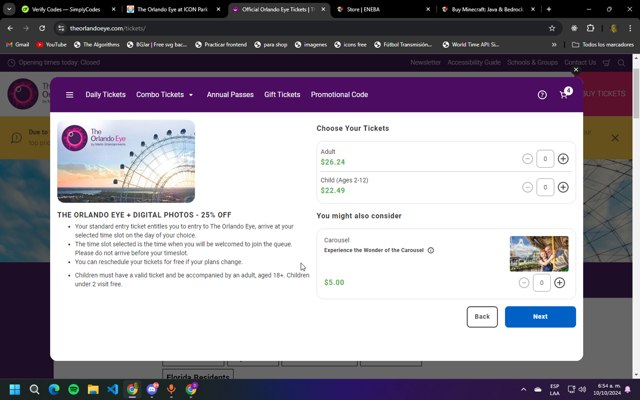Click the Adult quantity input field

tap(545, 159)
